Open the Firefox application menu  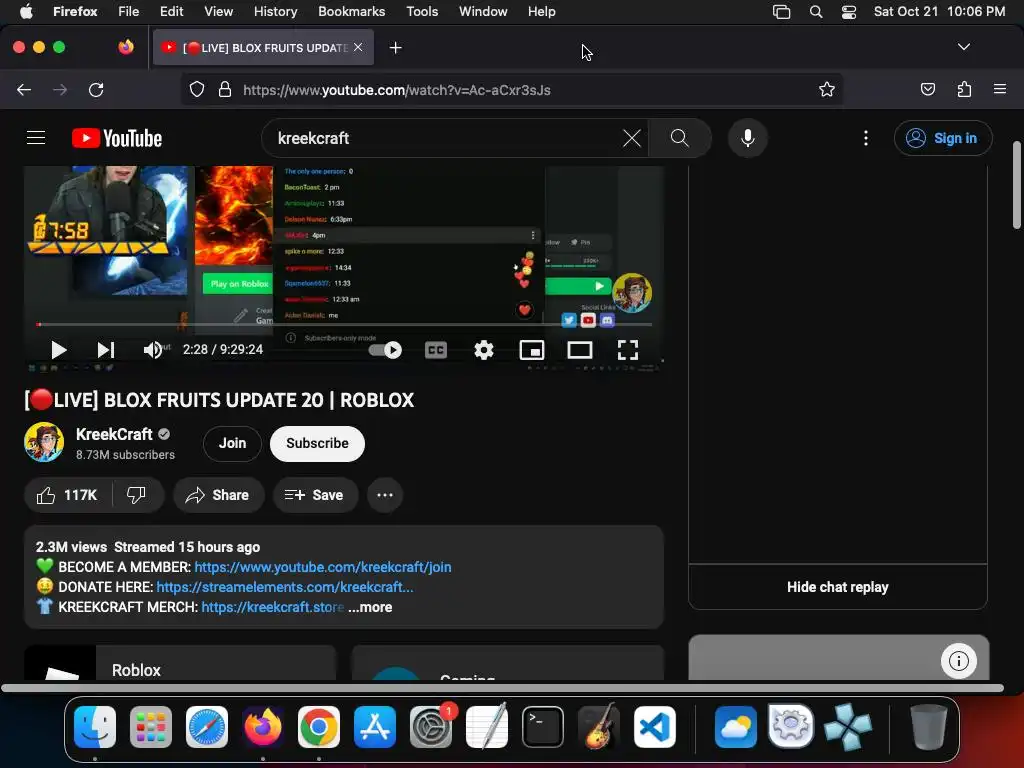[x=1000, y=89]
